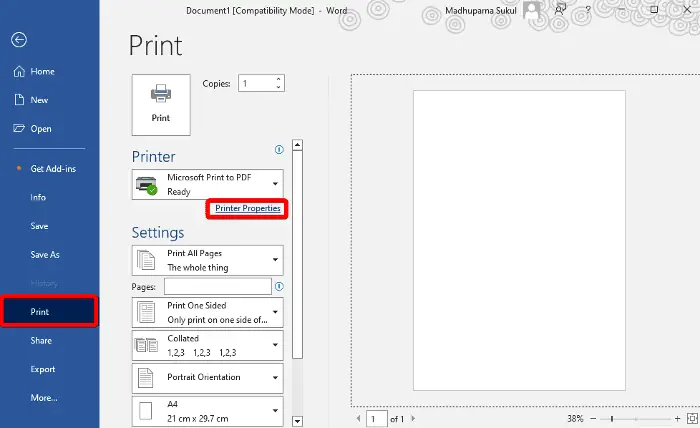The image size is (700, 428).
Task: Click the Pages range input field
Action: (218, 287)
